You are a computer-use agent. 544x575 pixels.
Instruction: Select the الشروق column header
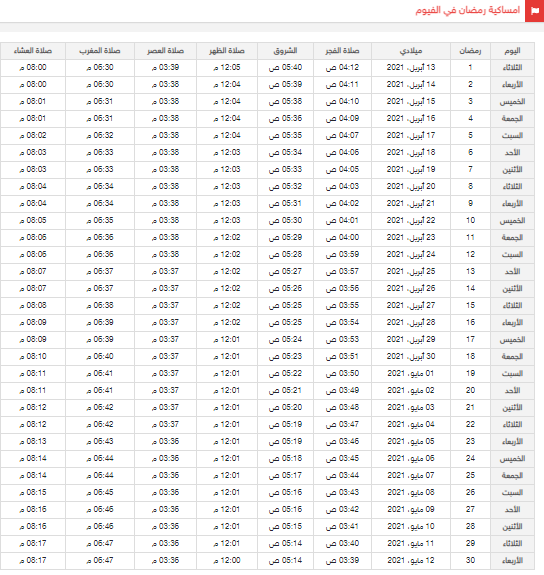(285, 51)
